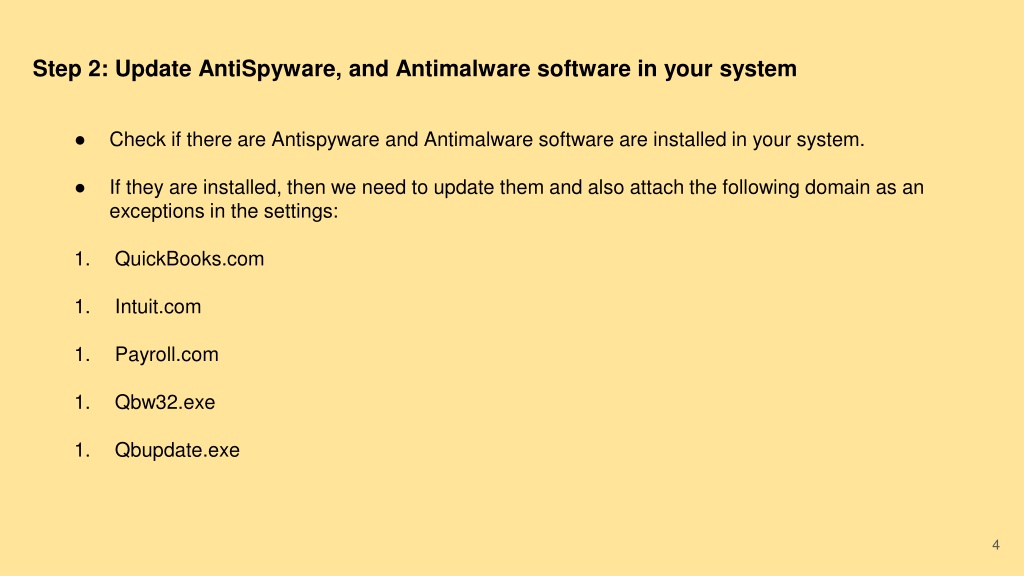This screenshot has height=576, width=1024.
Task: Click the number marker beside Payroll.com
Action: [82, 355]
